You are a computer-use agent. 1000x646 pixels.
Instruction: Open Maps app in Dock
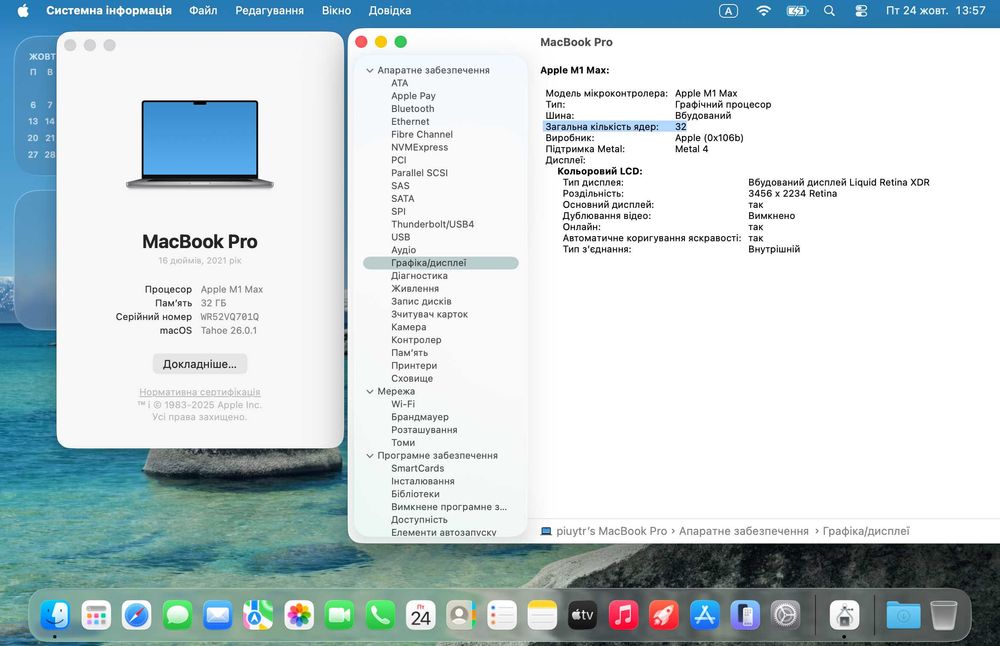coord(258,615)
